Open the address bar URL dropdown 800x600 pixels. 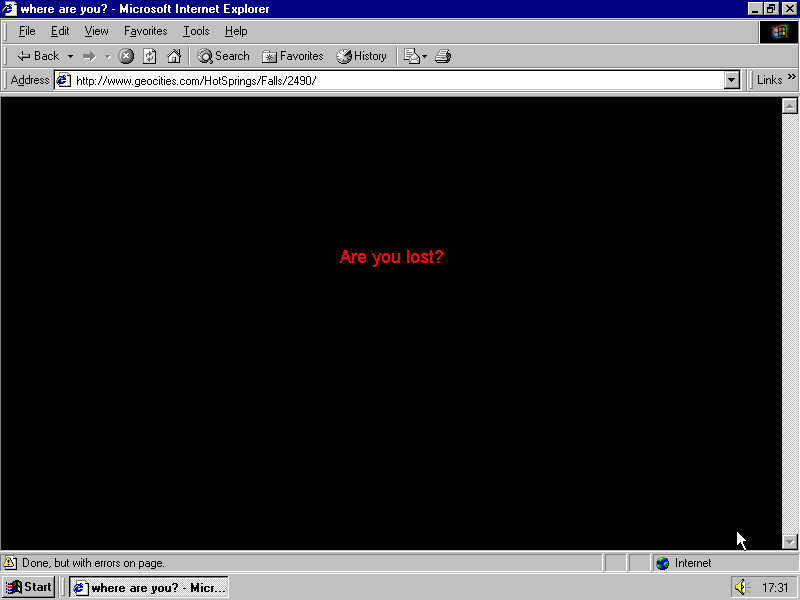(x=731, y=80)
